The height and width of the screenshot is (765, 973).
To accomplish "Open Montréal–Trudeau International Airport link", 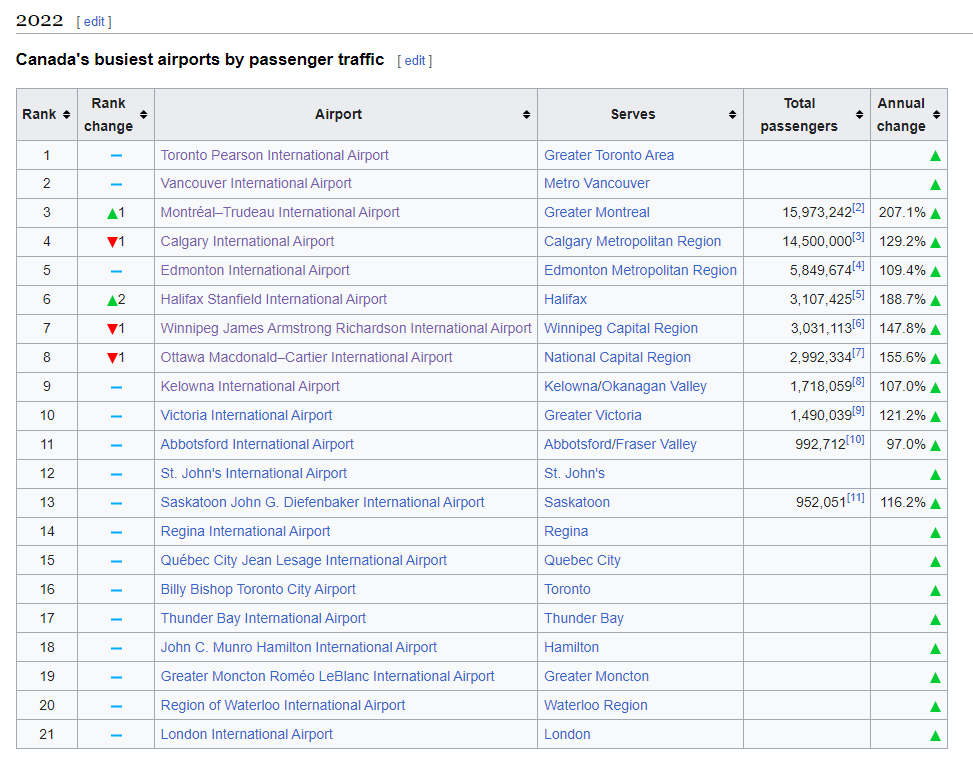I will tap(280, 212).
